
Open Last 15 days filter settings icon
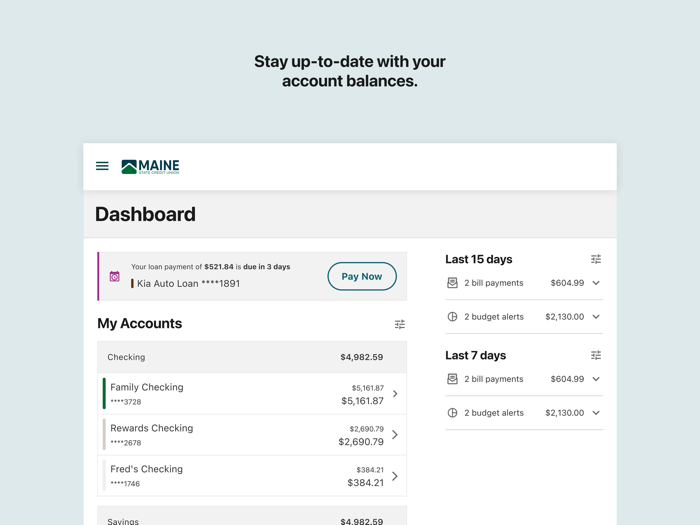tap(596, 259)
